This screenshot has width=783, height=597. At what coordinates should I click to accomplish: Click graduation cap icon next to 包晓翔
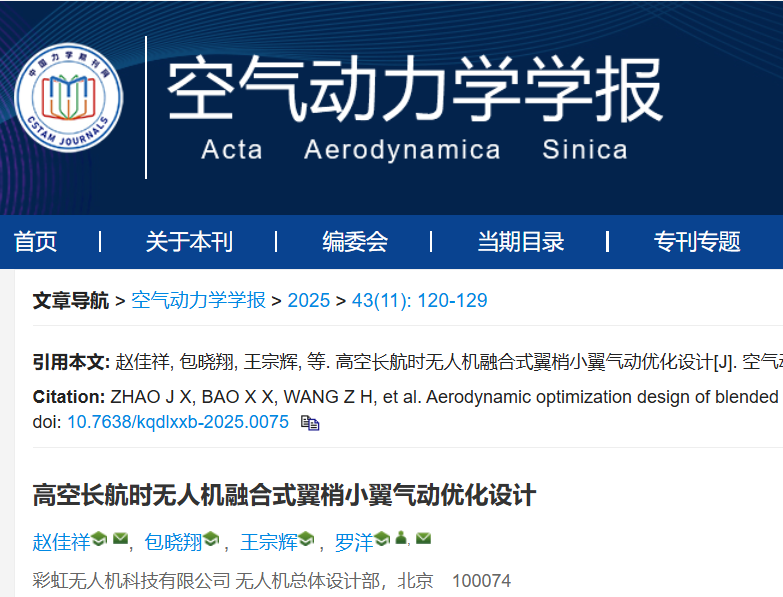(211, 540)
